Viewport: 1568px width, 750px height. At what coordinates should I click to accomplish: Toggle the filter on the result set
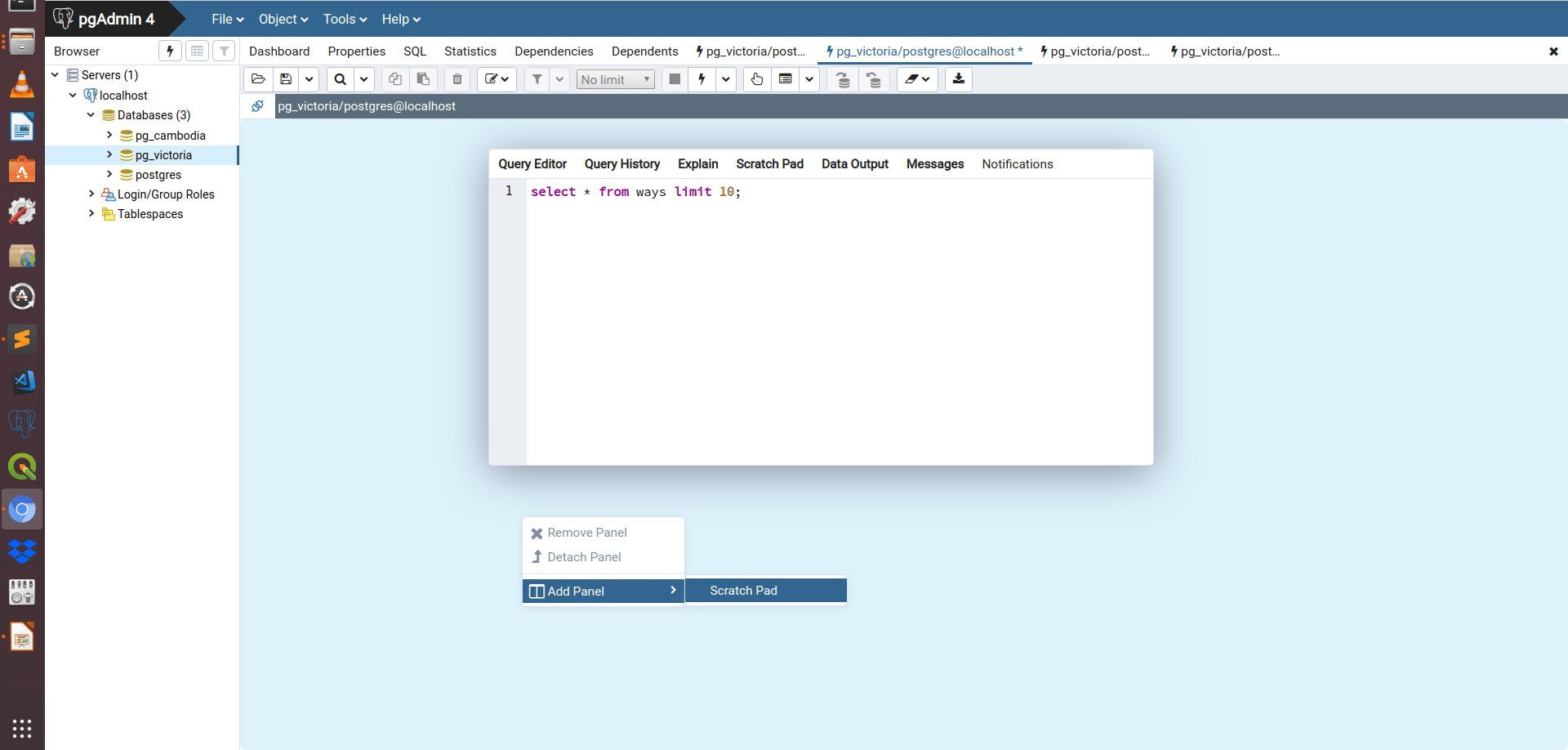click(x=537, y=79)
